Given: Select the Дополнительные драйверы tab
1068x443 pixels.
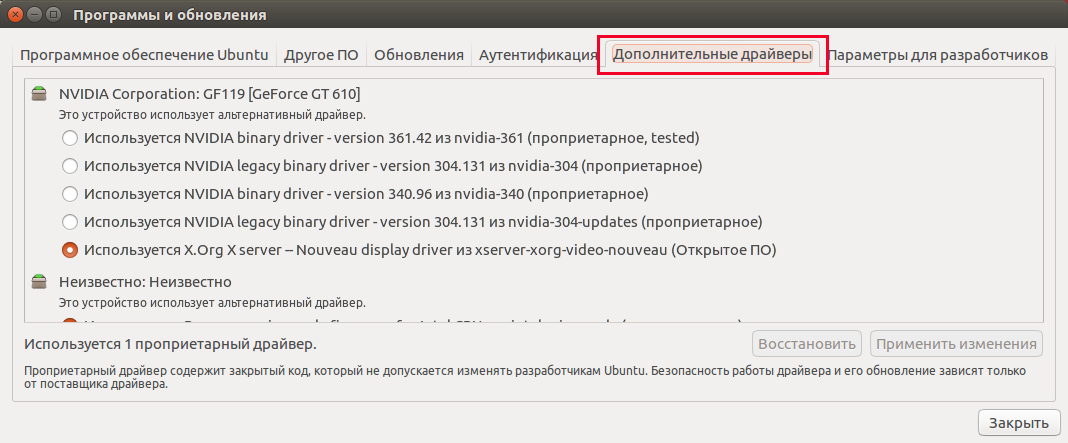Looking at the screenshot, I should pyautogui.click(x=712, y=55).
